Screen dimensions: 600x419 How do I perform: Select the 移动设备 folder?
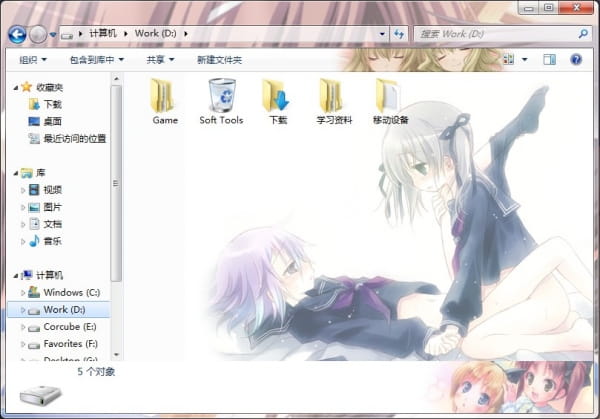tap(390, 102)
